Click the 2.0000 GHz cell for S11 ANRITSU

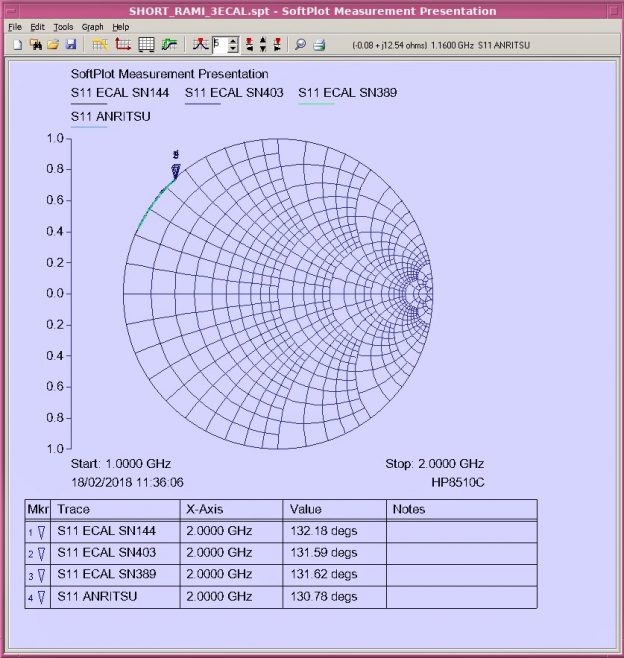(232, 597)
